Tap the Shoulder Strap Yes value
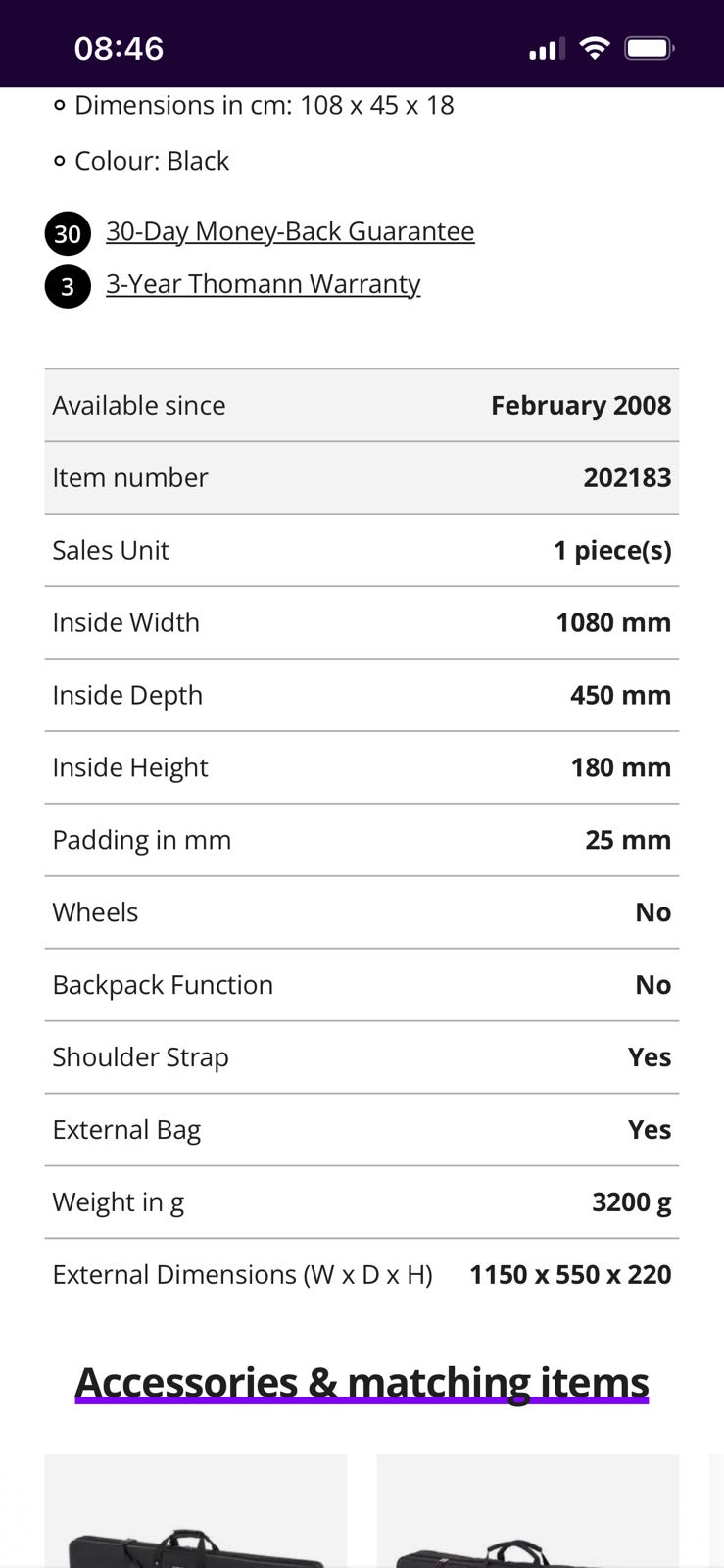Image resolution: width=724 pixels, height=1568 pixels. (650, 1057)
